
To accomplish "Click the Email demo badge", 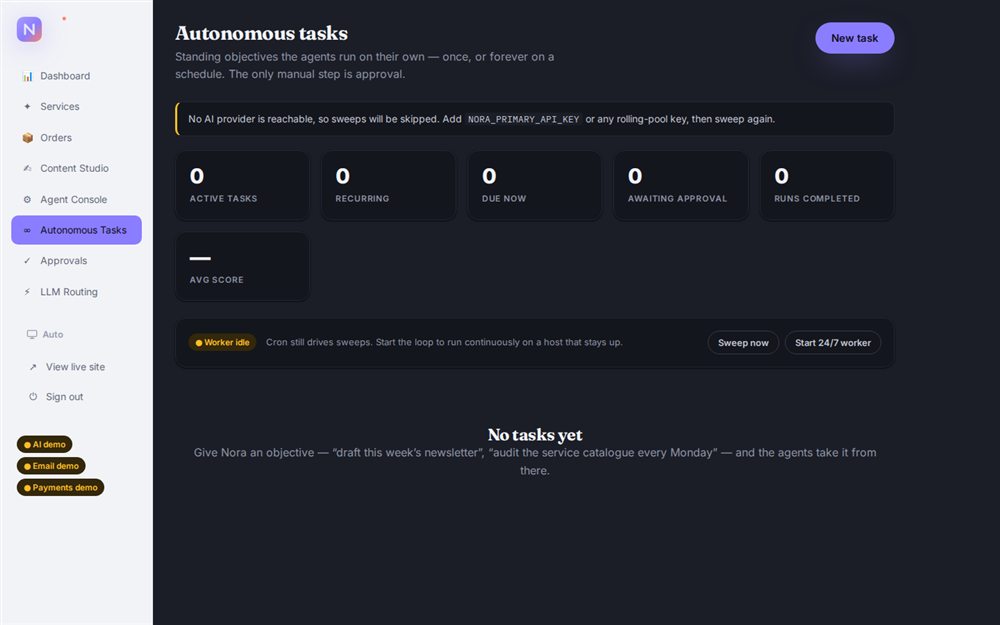I will 51,466.
